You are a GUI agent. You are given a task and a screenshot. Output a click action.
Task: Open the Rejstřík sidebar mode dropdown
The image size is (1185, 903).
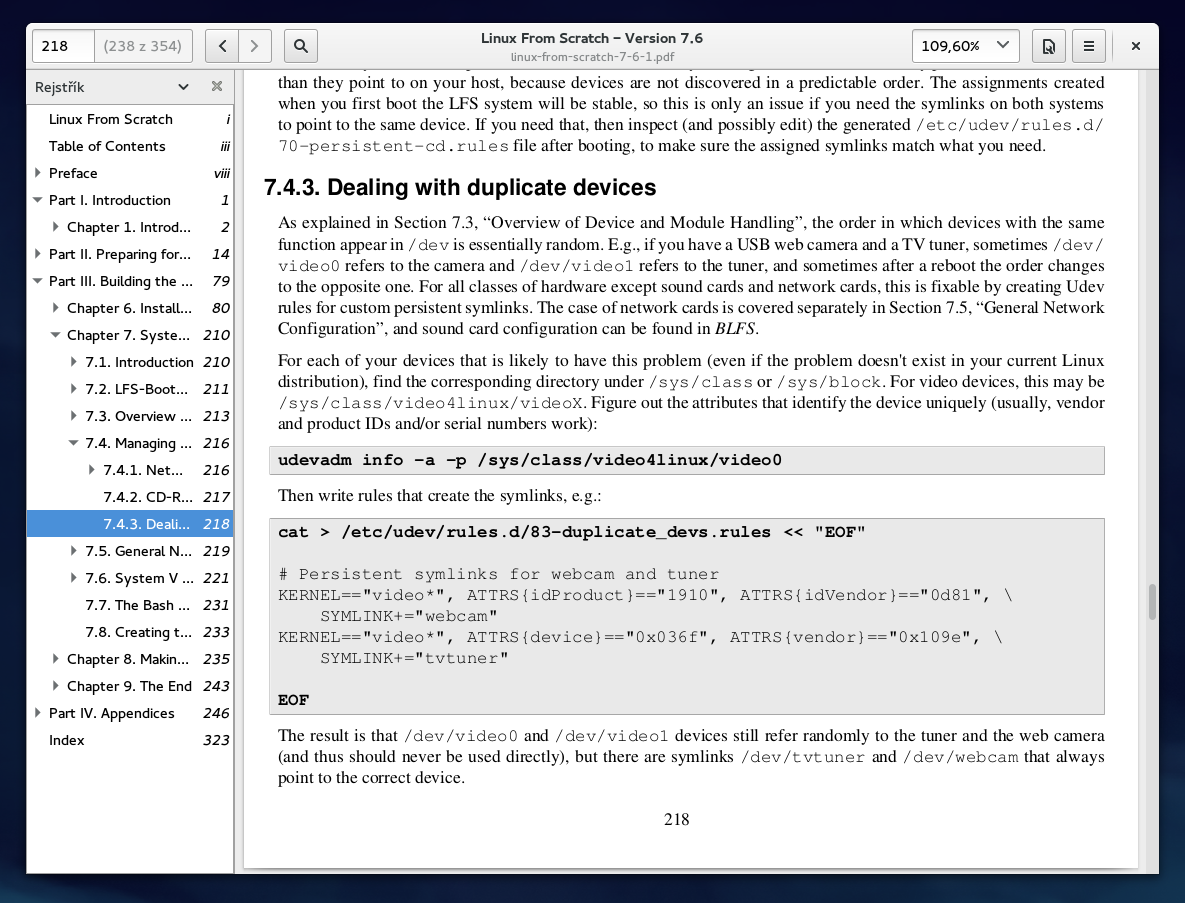112,87
